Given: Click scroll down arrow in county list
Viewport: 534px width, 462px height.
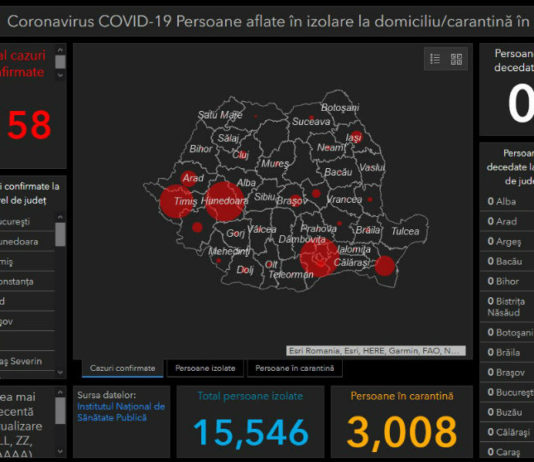Looking at the screenshot, I should [60, 372].
